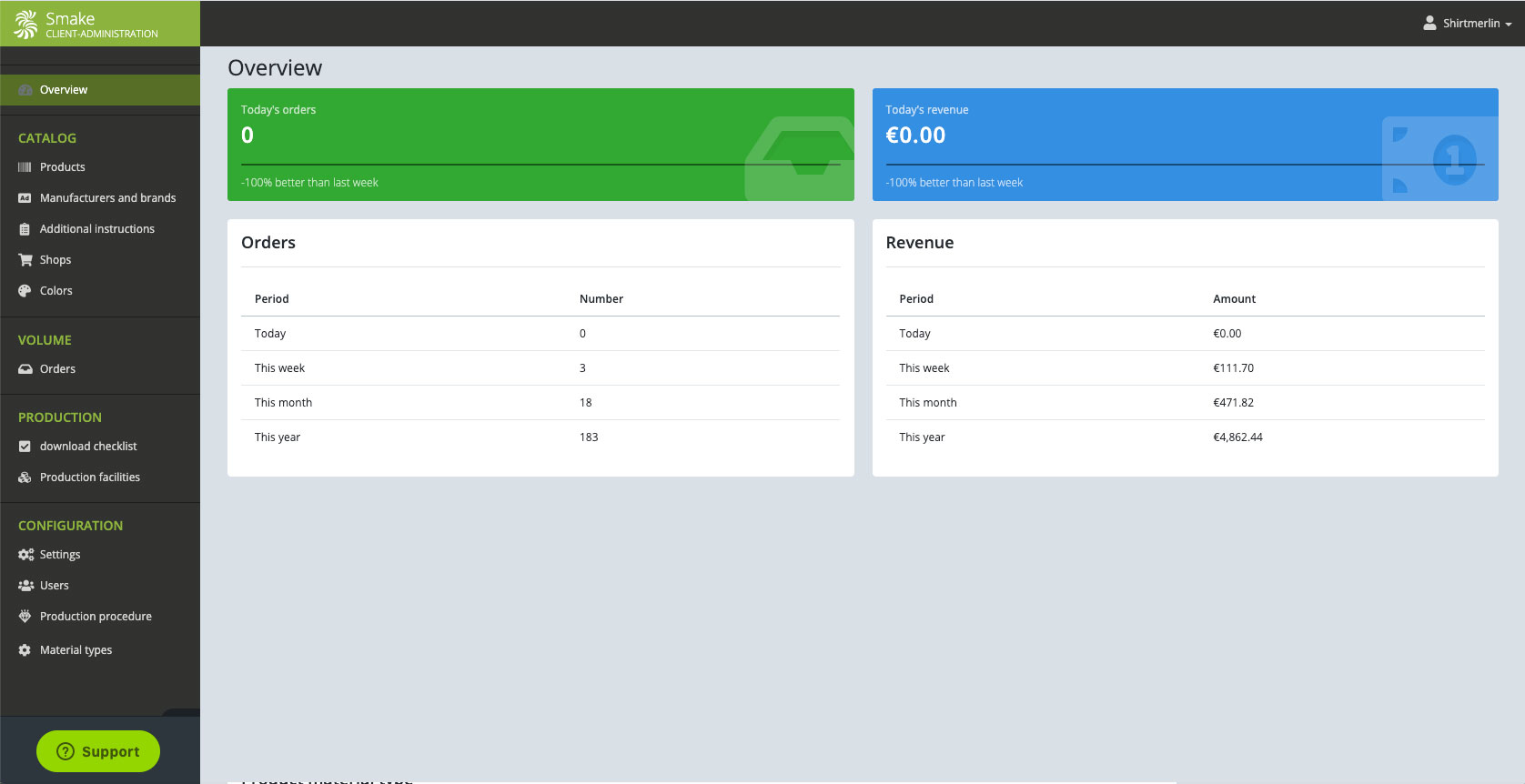1525x784 pixels.
Task: Click the '€471.82' this month amount
Action: point(1233,403)
